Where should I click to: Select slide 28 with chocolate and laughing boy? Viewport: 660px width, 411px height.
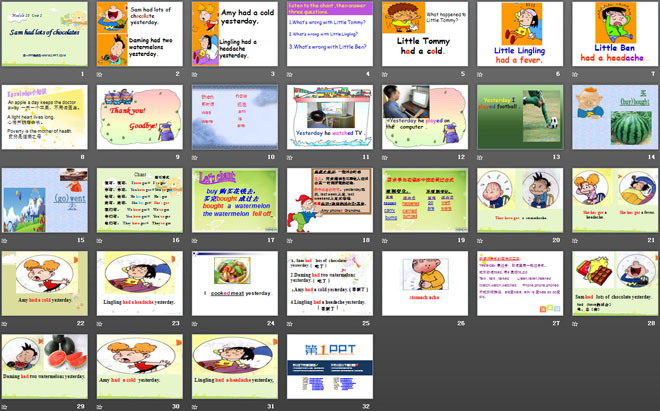[x=615, y=283]
